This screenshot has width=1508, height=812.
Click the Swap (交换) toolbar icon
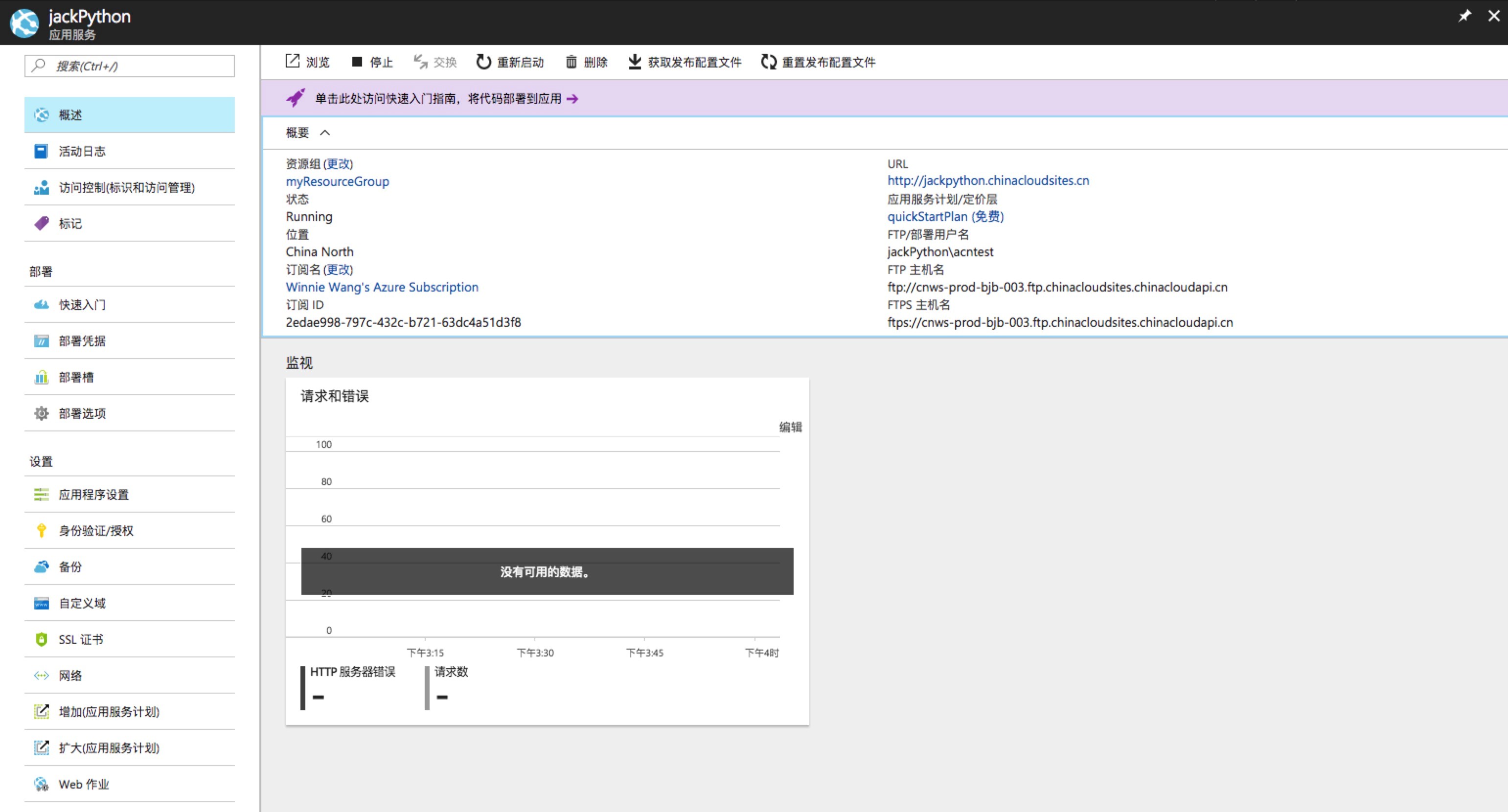tap(420, 62)
